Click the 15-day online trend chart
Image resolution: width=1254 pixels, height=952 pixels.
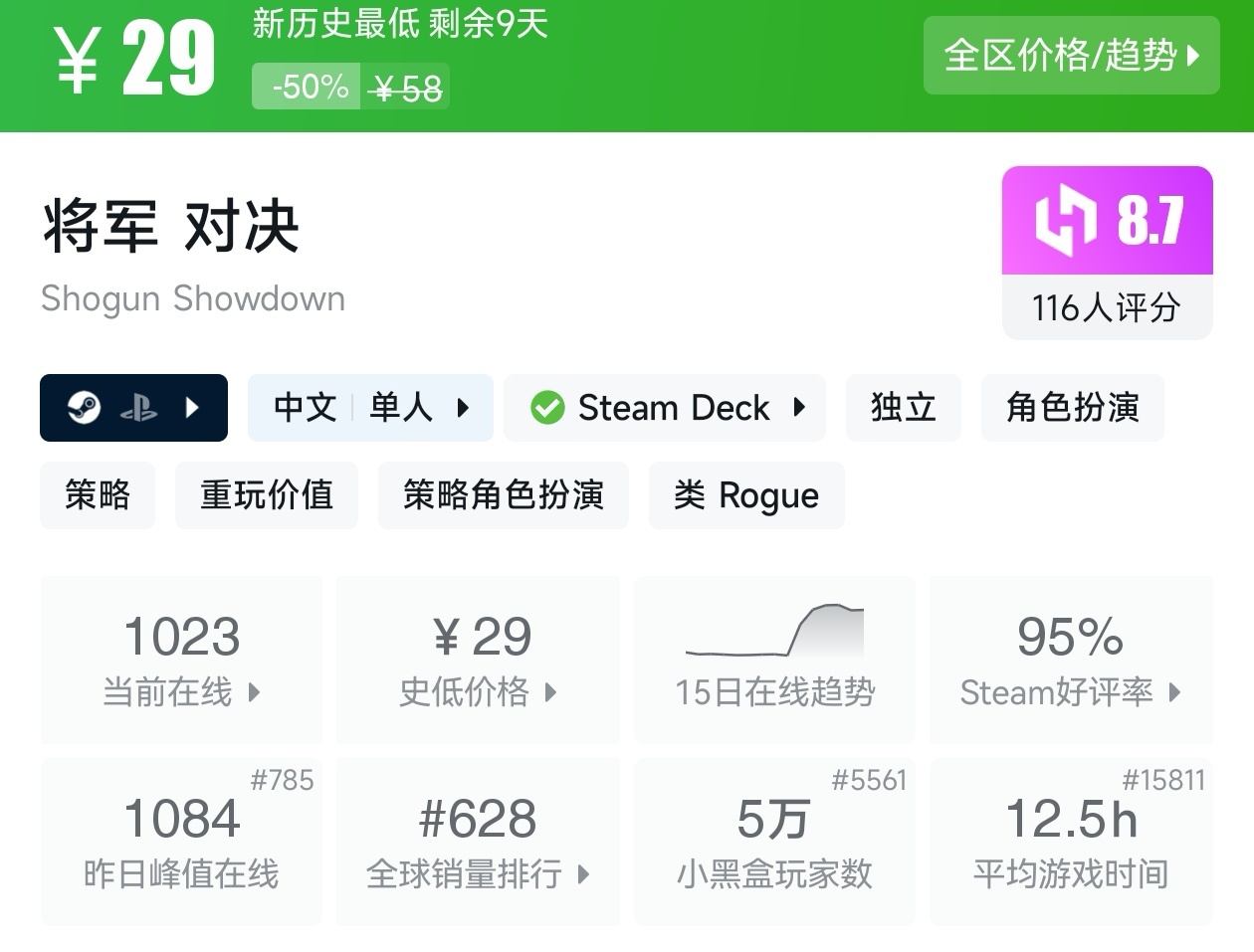[774, 633]
